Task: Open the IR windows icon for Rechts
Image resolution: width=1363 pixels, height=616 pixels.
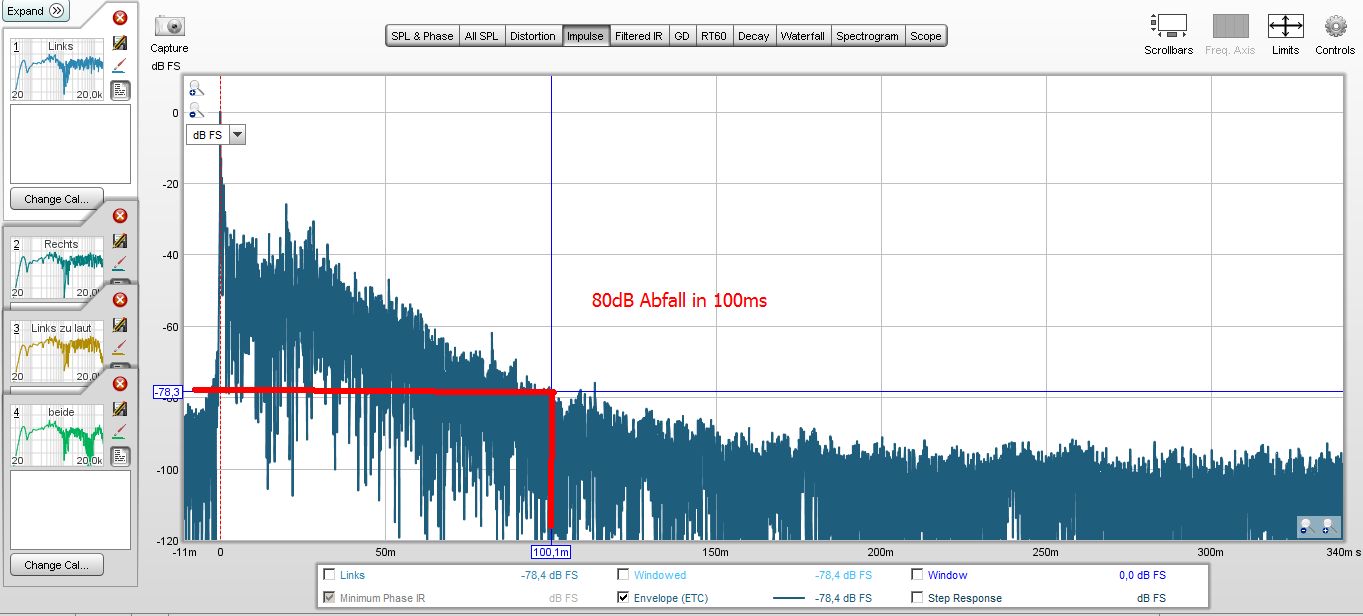Action: [120, 241]
